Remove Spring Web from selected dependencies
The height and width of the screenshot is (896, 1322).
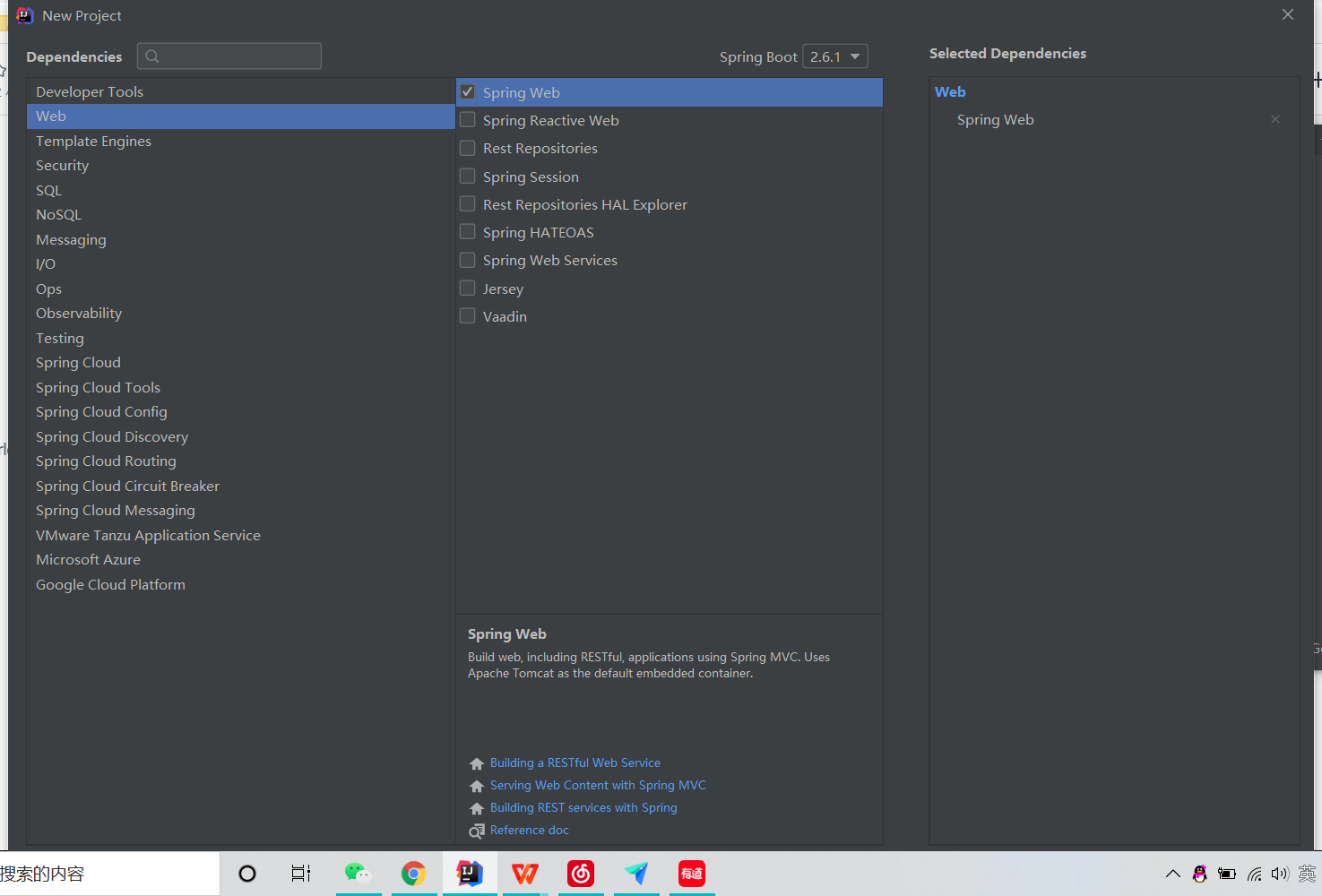tap(1275, 119)
